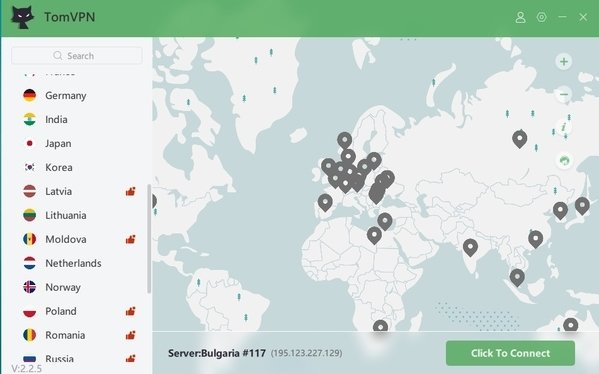
Task: Click the version label V:2.2.5
Action: point(26,369)
